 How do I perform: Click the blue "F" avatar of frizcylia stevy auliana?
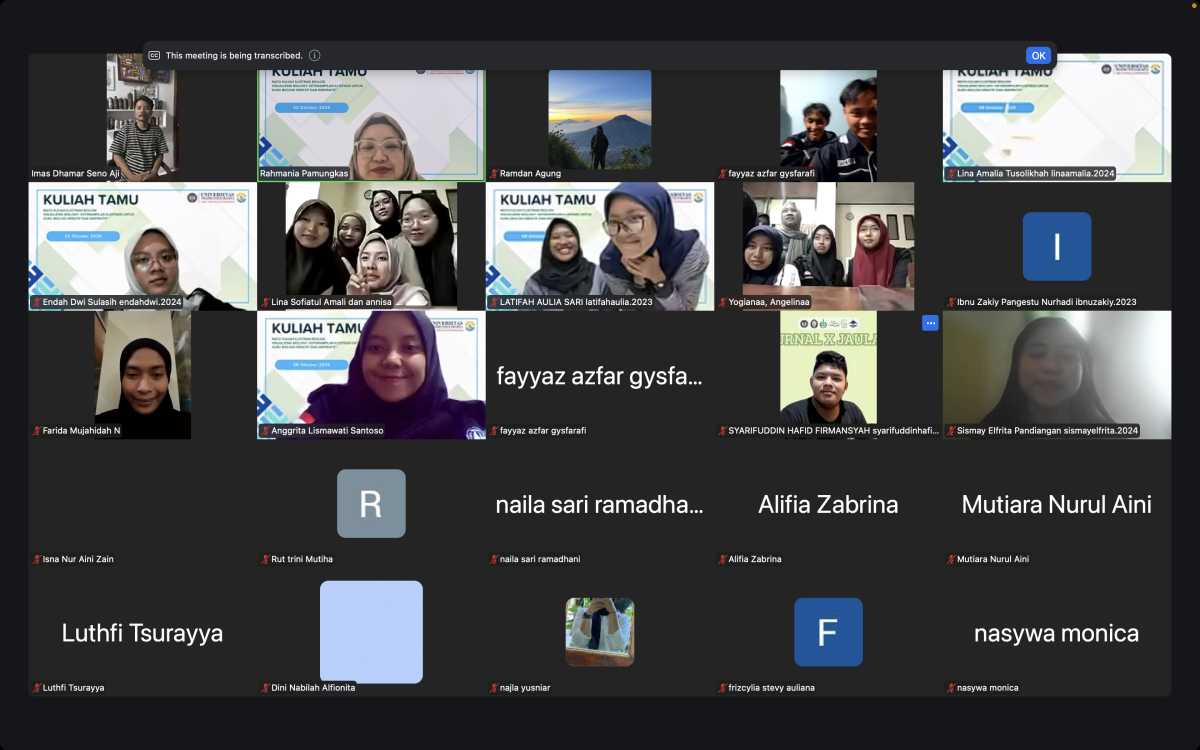pos(828,632)
